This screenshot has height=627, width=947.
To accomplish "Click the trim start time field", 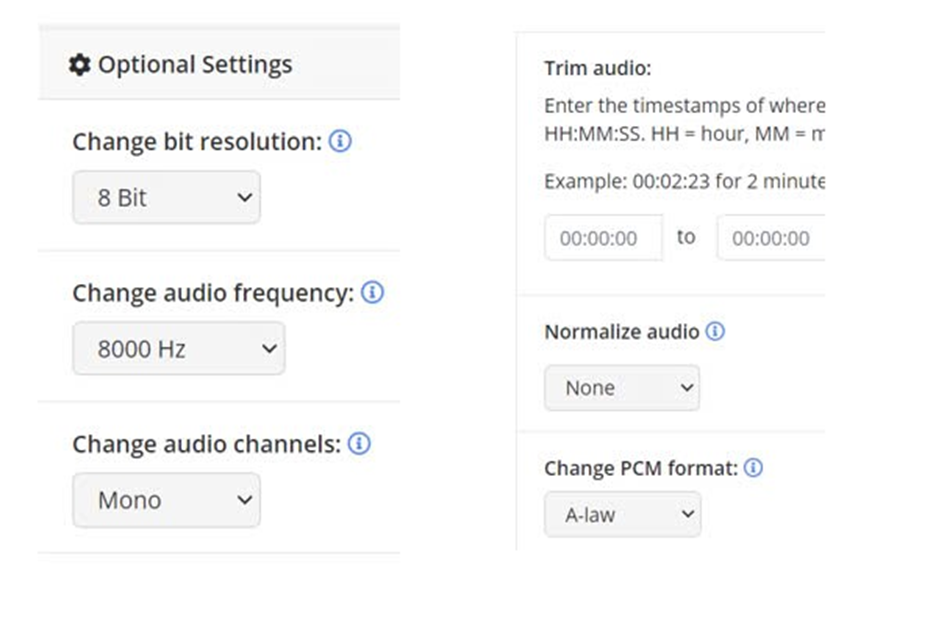I will pos(603,238).
